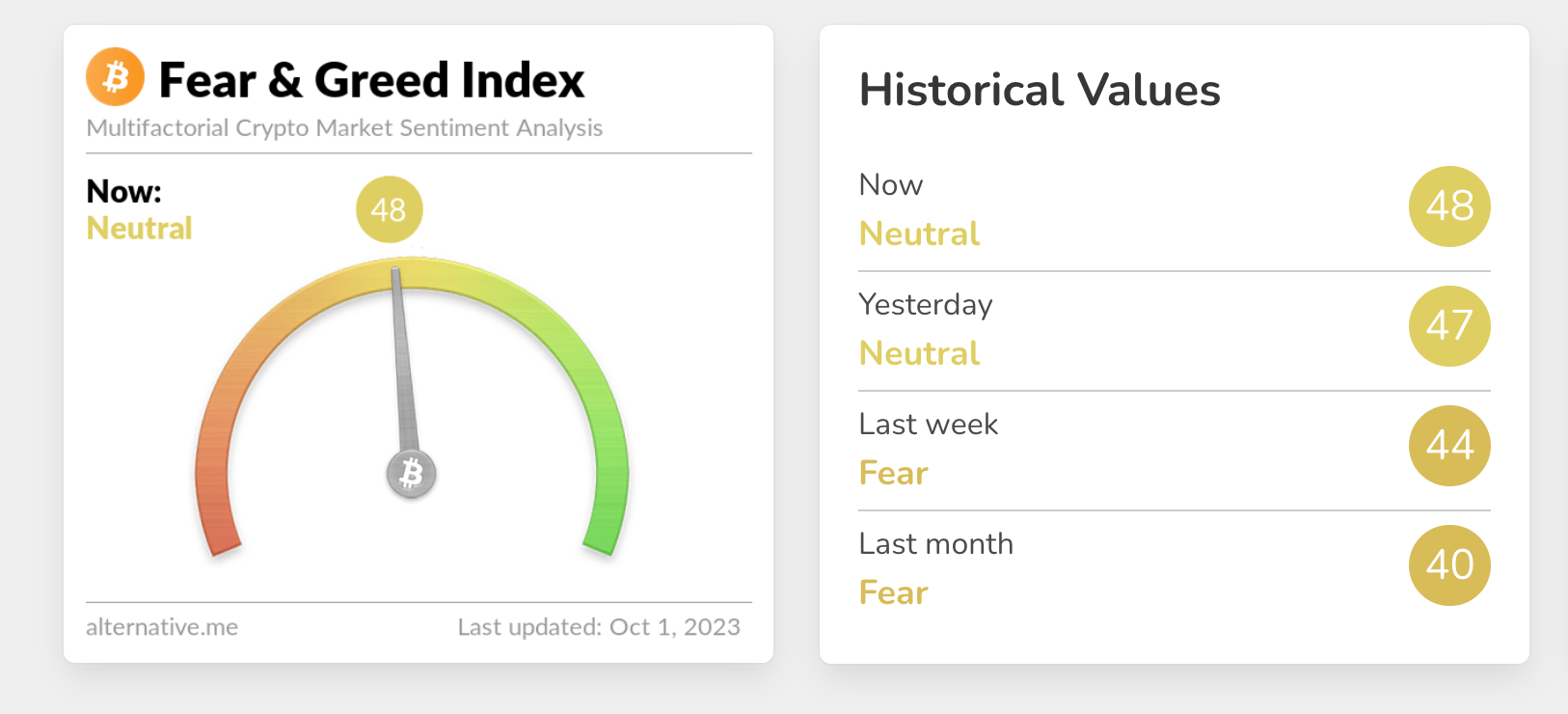This screenshot has height=714, width=1568.
Task: Select the Yesterday row label
Action: click(926, 305)
